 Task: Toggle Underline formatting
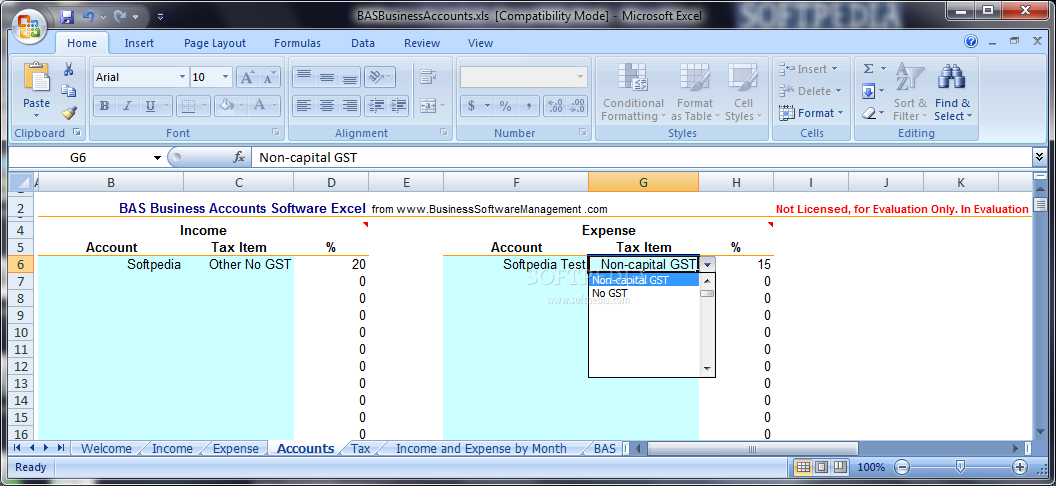[x=150, y=106]
